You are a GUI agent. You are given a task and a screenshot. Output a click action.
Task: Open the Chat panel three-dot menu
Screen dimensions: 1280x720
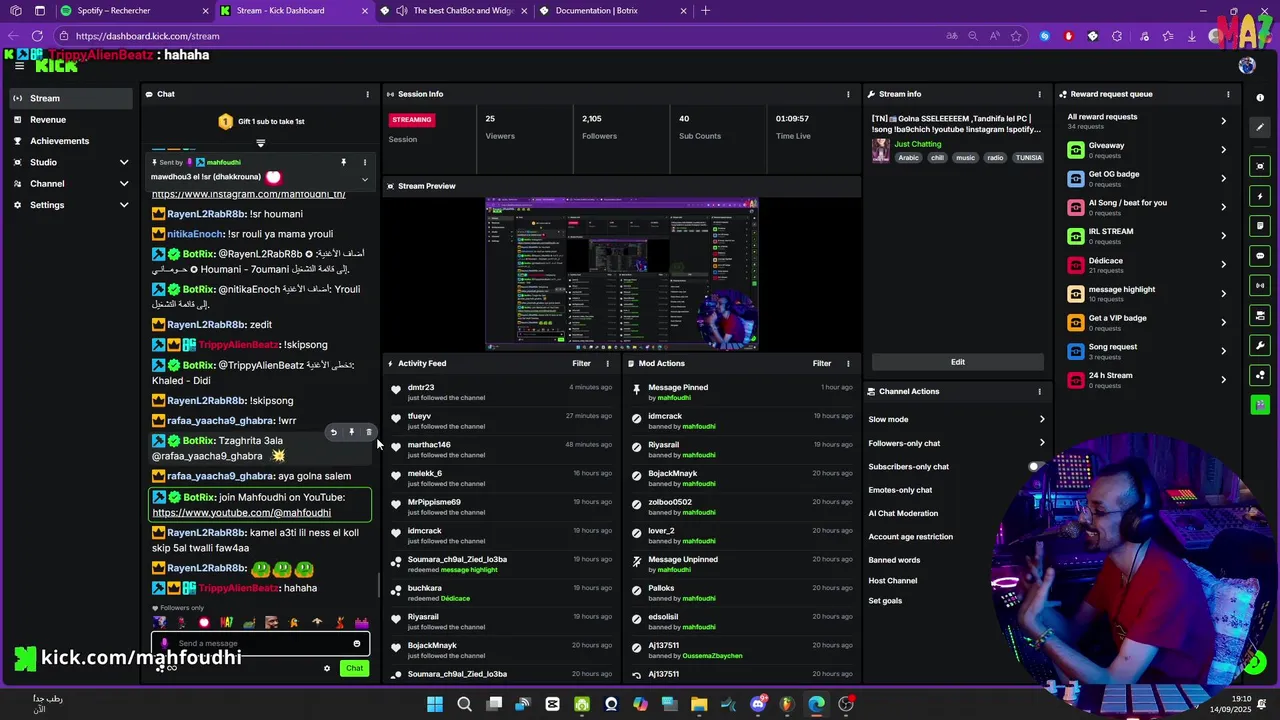[367, 94]
